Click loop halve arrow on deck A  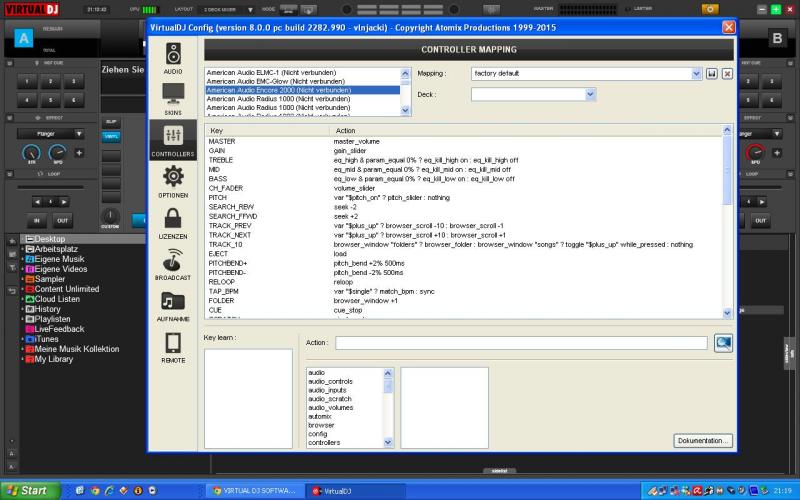pyautogui.click(x=37, y=202)
